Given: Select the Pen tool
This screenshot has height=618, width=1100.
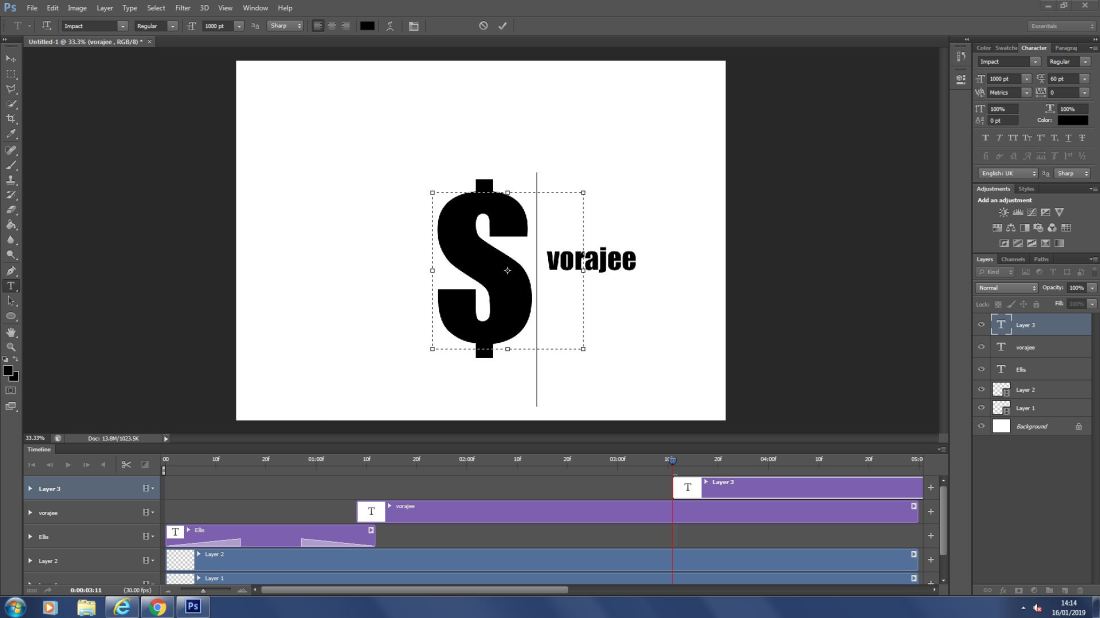Looking at the screenshot, I should pyautogui.click(x=11, y=271).
